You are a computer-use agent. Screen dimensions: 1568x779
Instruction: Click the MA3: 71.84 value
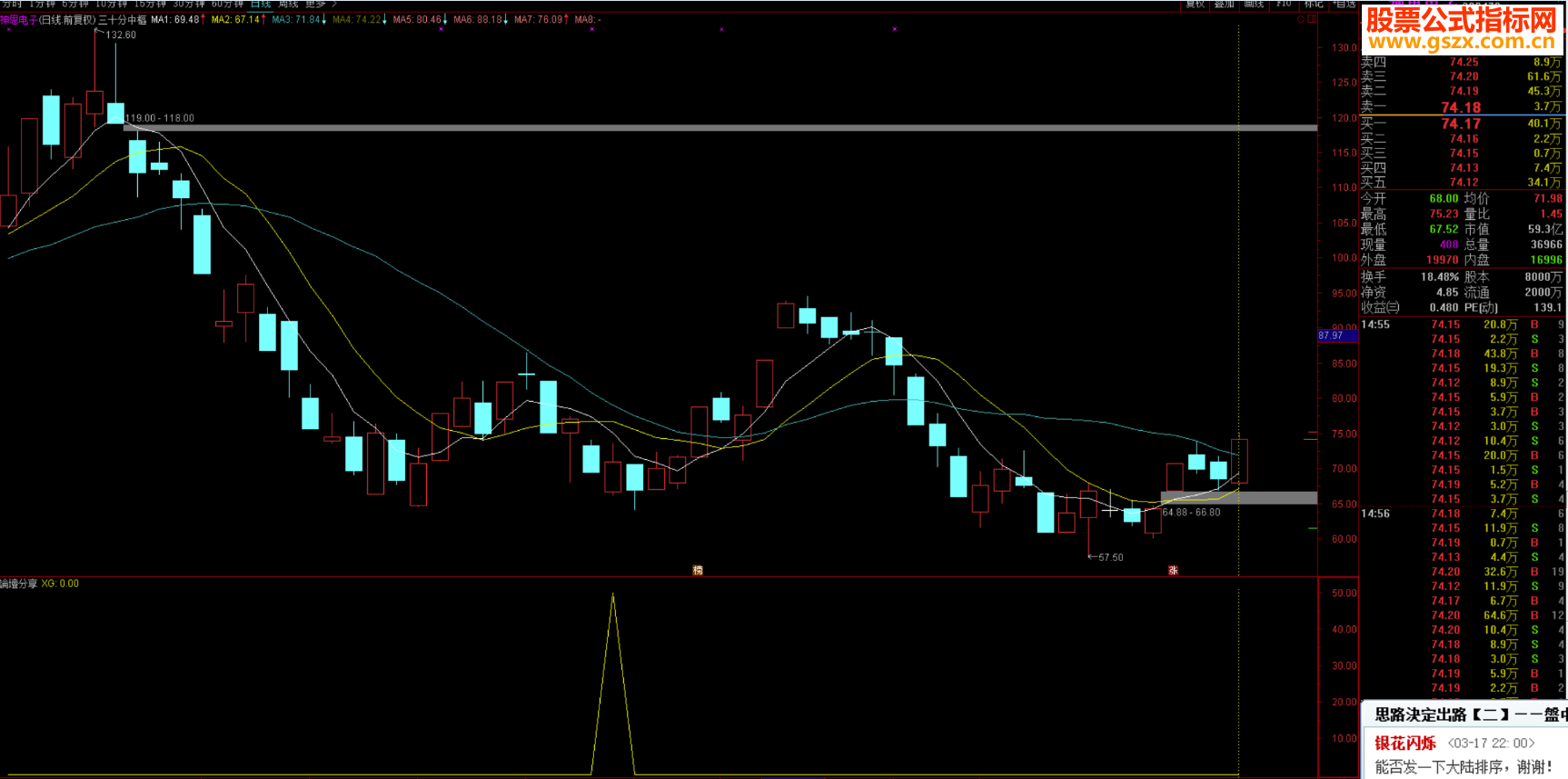(296, 19)
